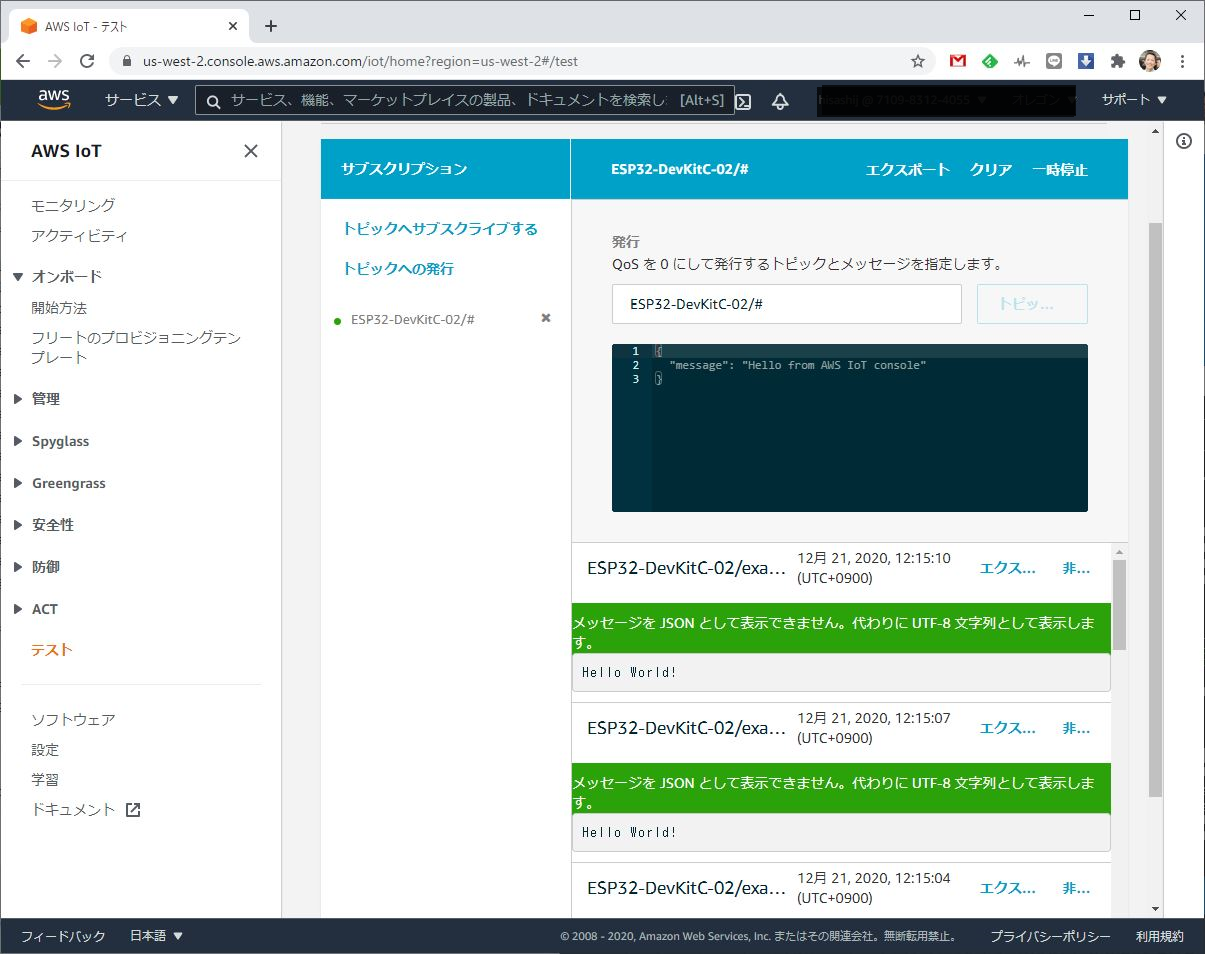This screenshot has height=954, width=1205.
Task: Click the site lock icon
Action: point(126,61)
